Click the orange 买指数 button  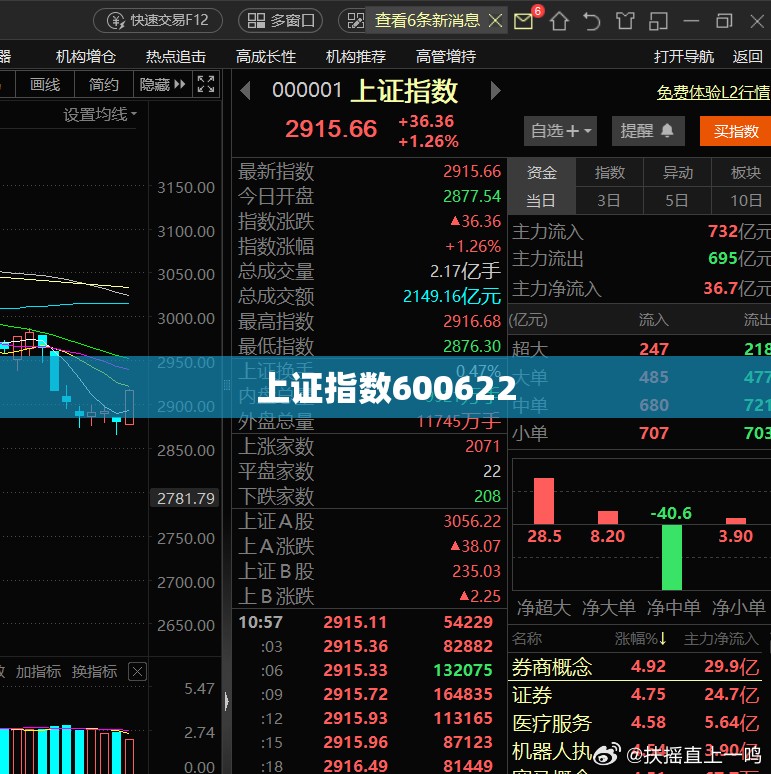coord(735,131)
